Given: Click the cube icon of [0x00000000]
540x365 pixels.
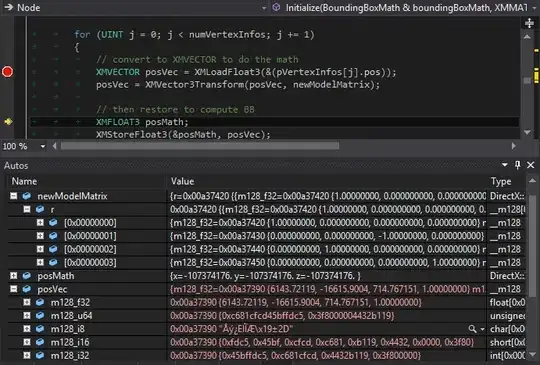Looking at the screenshot, I should point(53,222).
